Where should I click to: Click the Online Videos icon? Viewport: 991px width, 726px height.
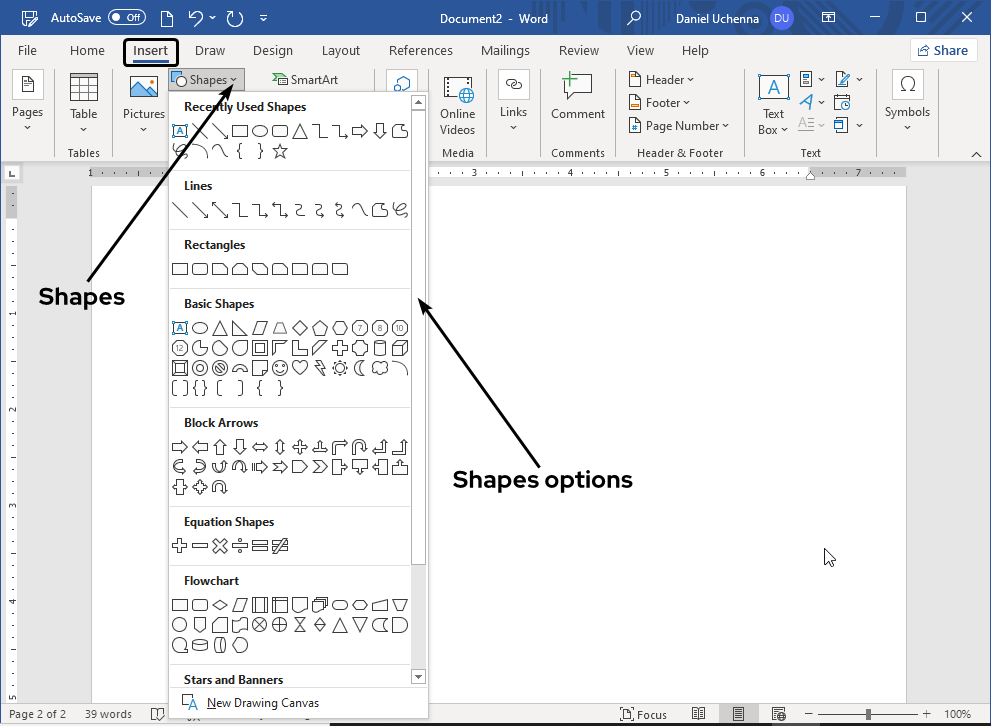tap(457, 108)
